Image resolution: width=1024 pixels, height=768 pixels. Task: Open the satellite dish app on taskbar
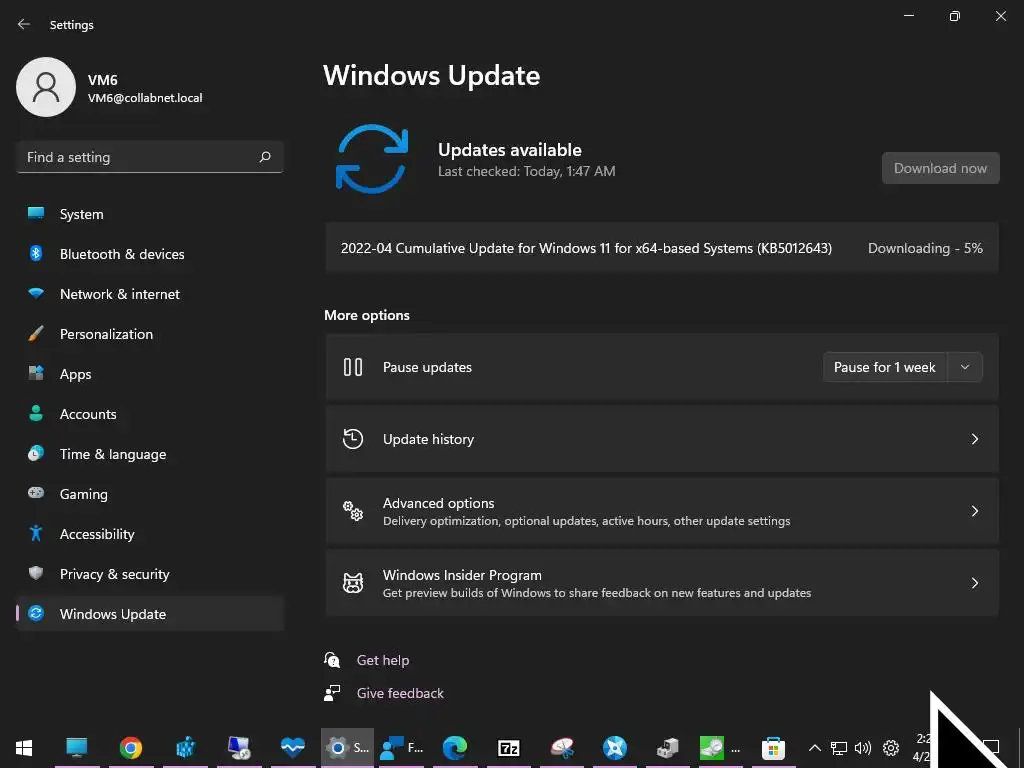[562, 747]
